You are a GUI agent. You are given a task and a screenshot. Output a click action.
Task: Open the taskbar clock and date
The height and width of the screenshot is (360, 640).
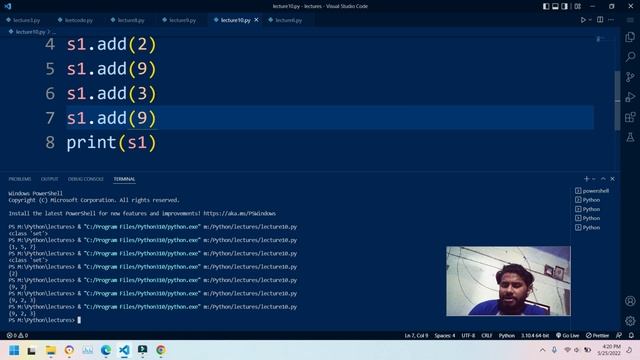coord(609,350)
